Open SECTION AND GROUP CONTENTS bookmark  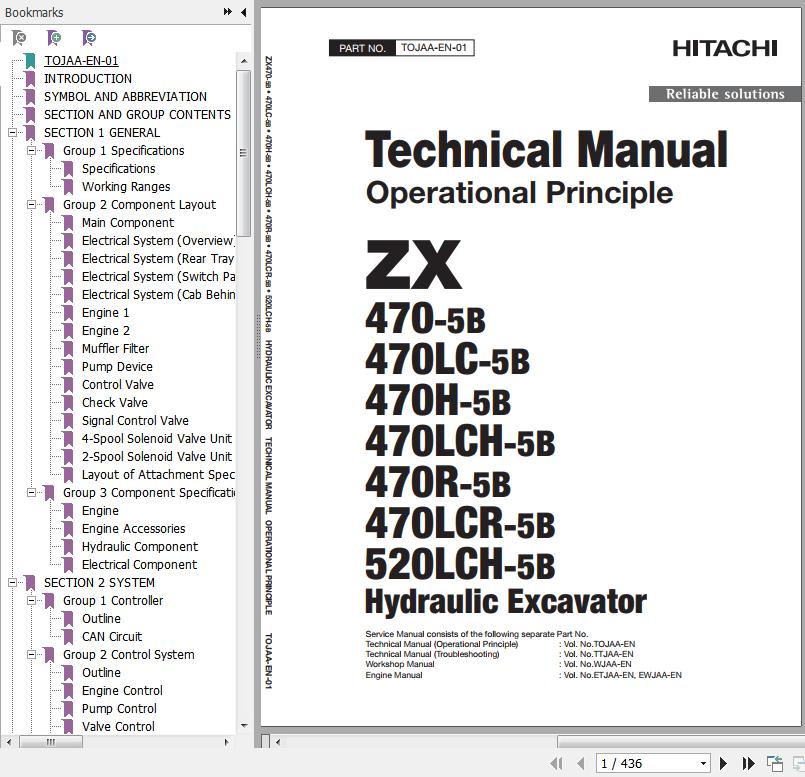137,115
